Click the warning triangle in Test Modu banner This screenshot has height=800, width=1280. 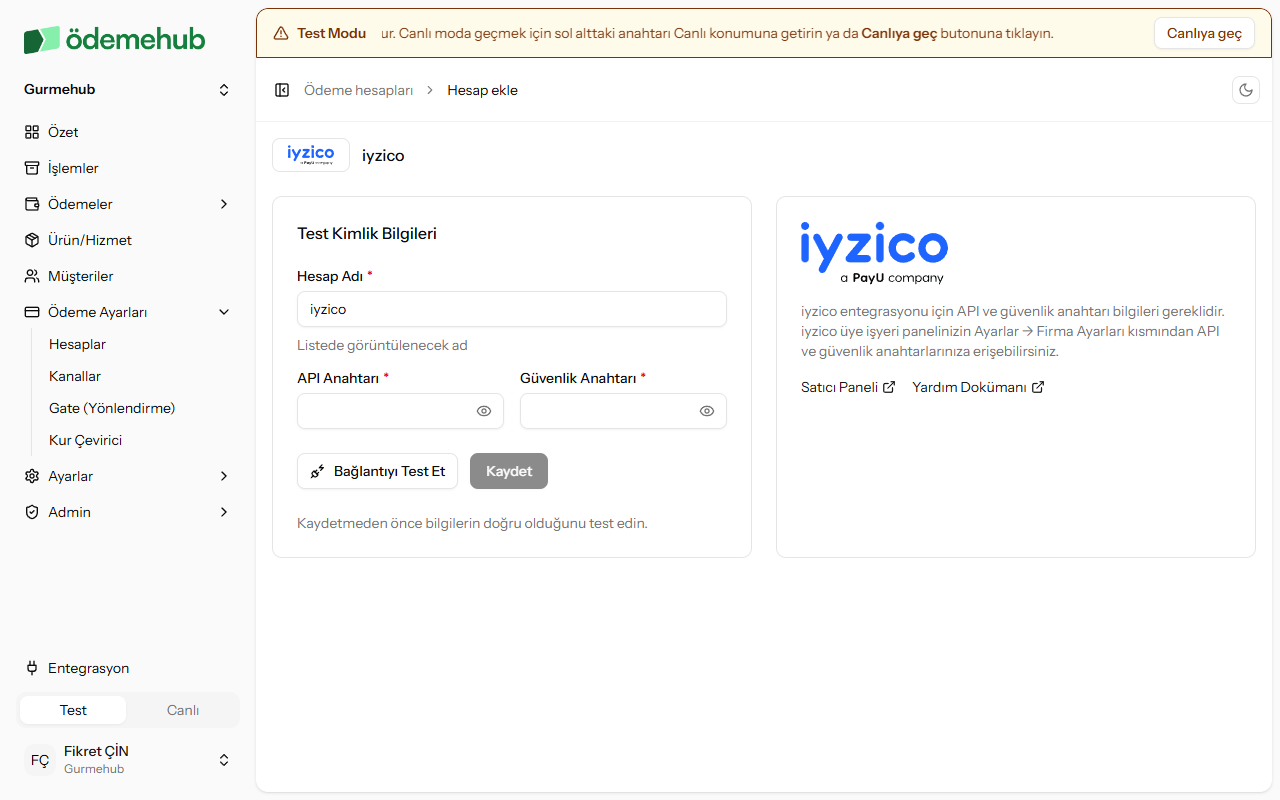(x=281, y=33)
